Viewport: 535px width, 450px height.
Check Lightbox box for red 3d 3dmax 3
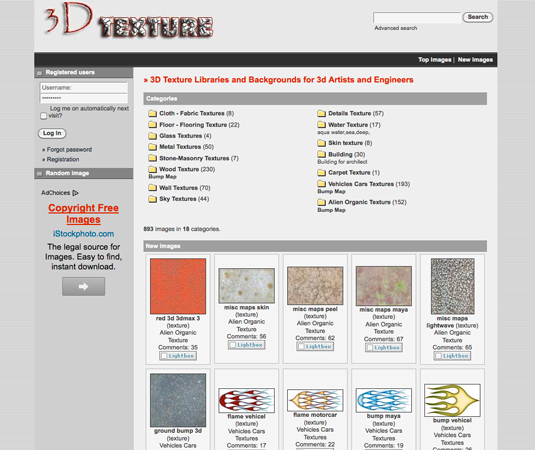tap(164, 356)
